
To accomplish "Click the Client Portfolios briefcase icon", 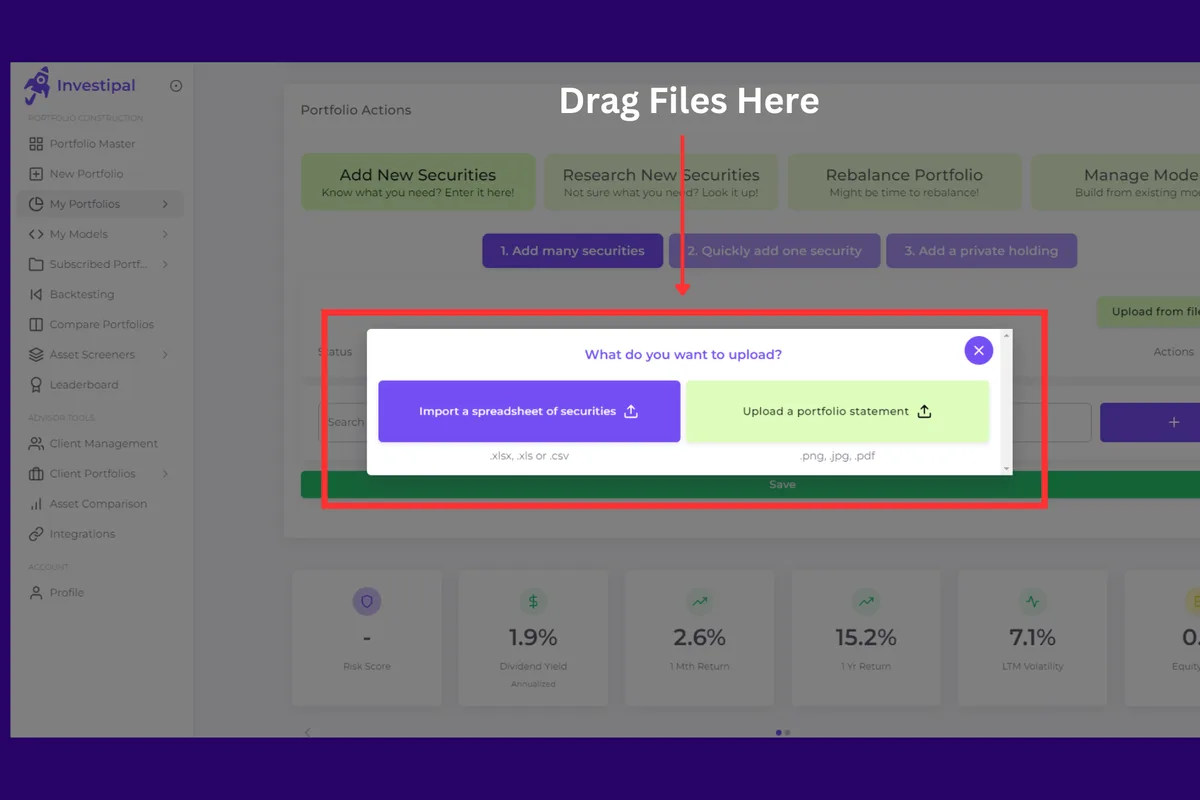I will pos(34,473).
